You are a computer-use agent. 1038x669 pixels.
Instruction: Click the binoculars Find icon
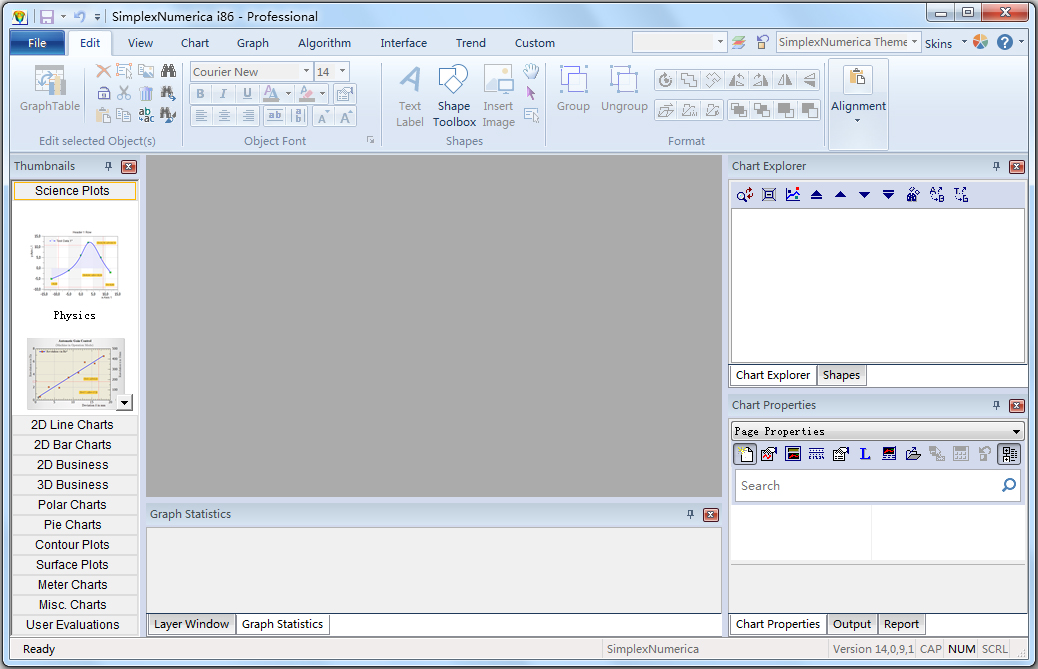tap(168, 71)
